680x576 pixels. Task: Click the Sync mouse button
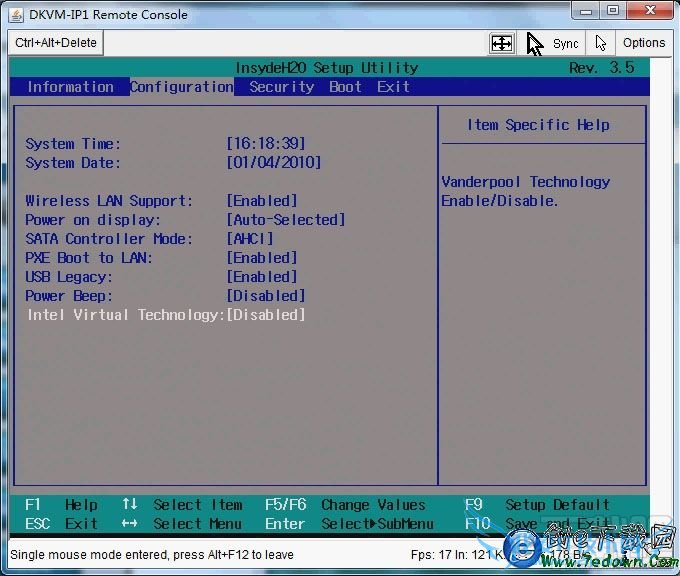click(552, 43)
